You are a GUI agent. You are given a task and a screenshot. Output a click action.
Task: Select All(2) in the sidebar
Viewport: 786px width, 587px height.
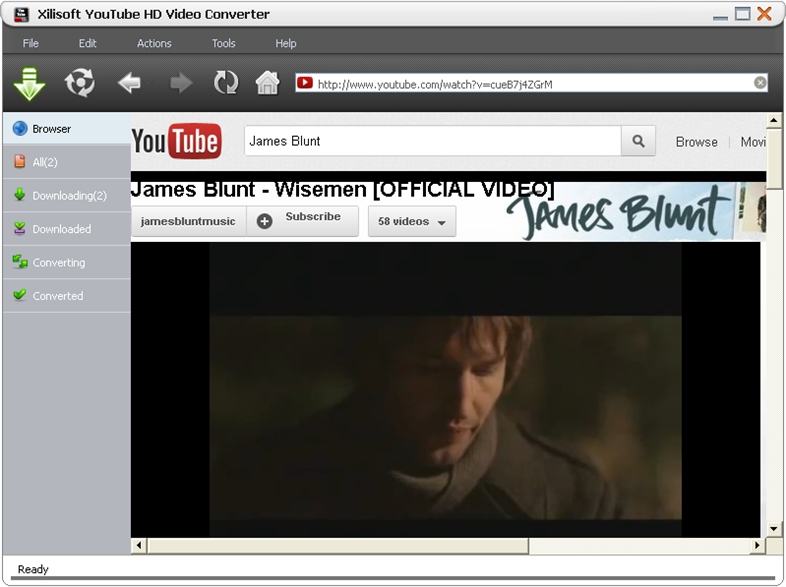coord(67,162)
